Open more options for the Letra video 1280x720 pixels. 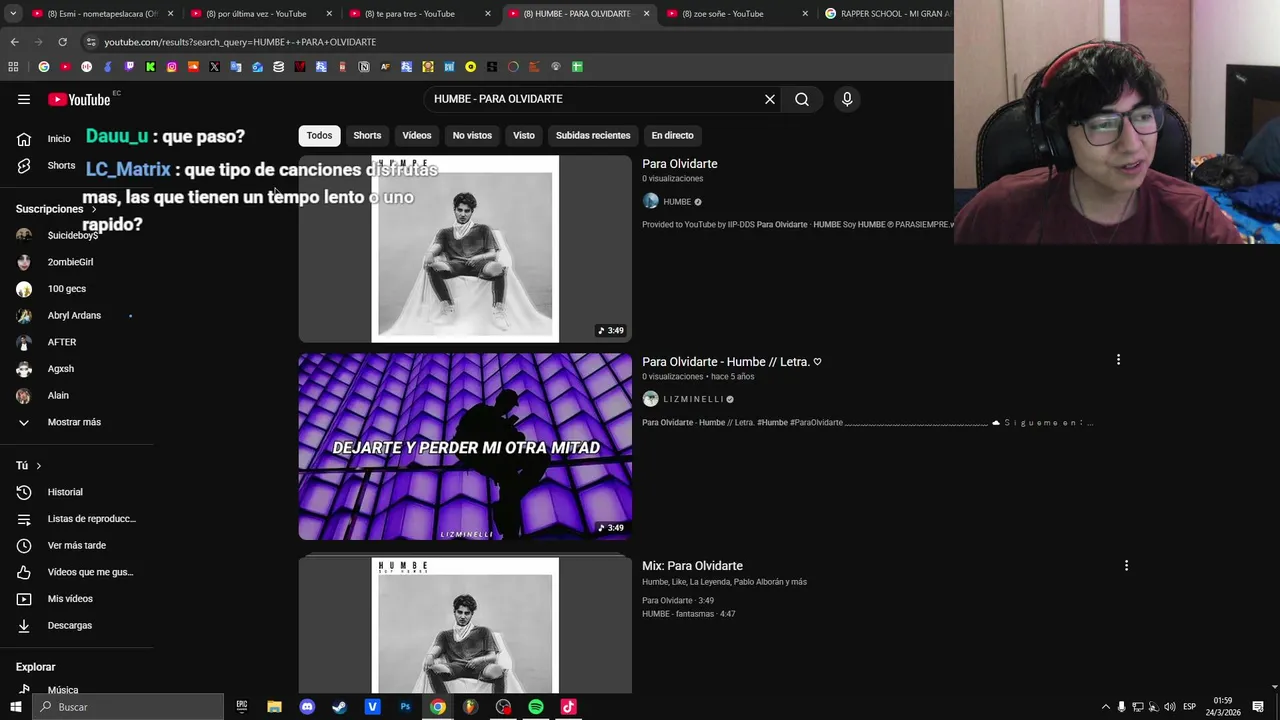(x=1118, y=360)
